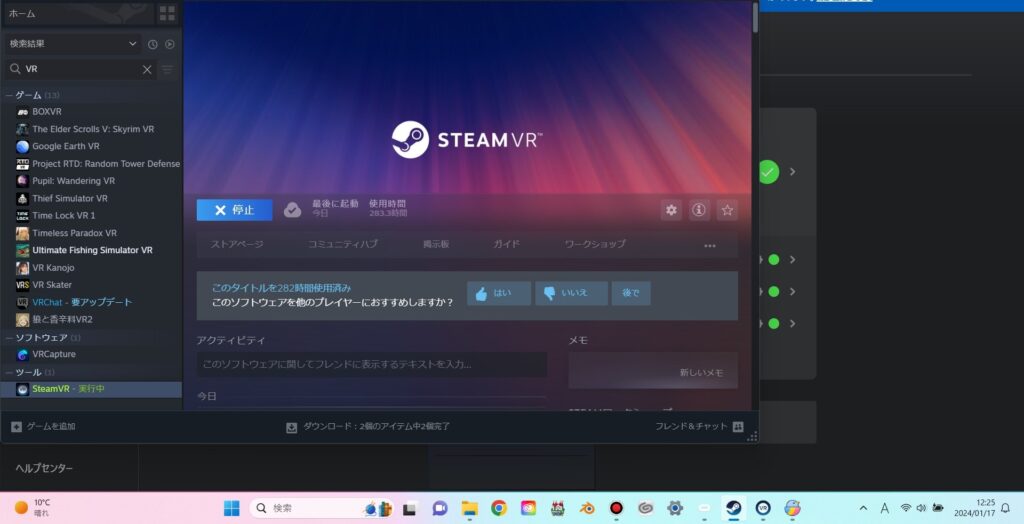Clear the VR search text

click(147, 70)
